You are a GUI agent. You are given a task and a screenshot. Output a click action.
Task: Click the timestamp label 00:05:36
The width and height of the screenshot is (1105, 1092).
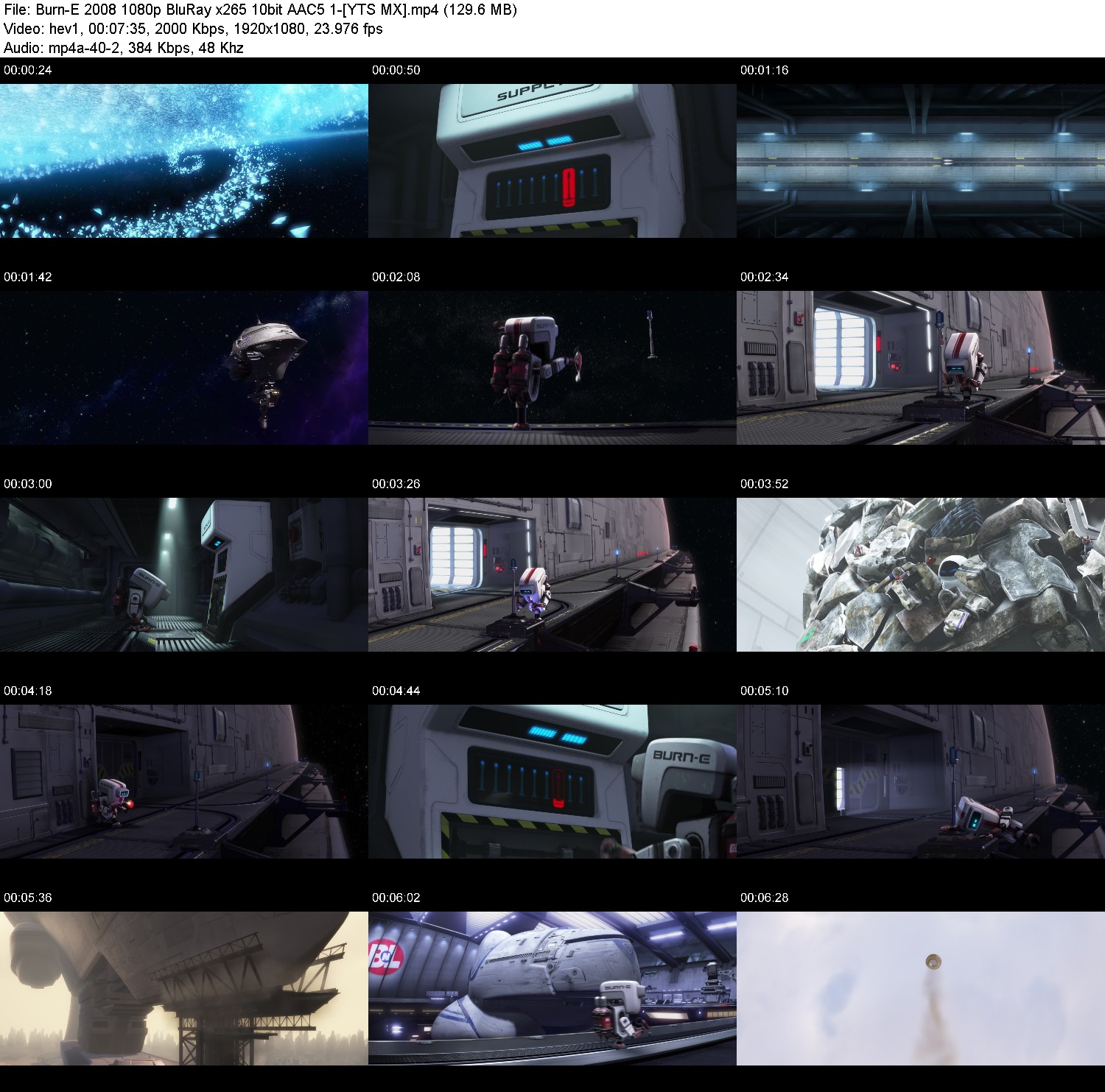pos(28,898)
